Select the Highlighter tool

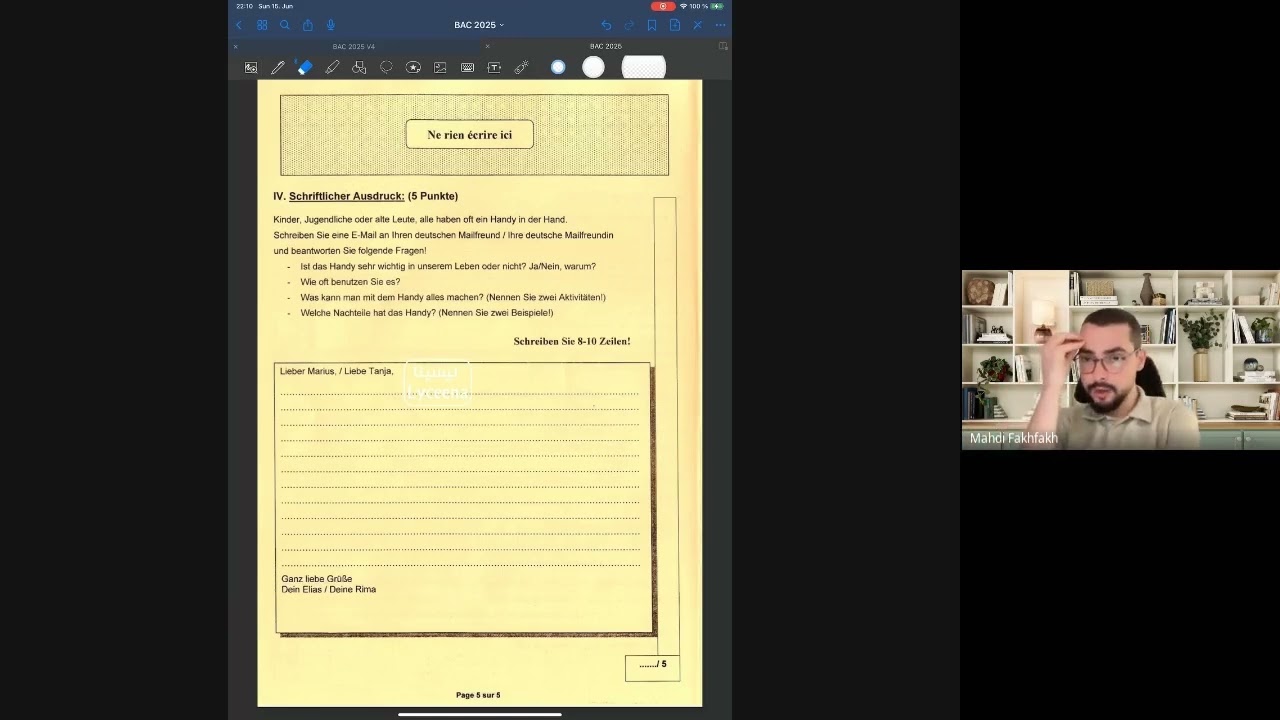pyautogui.click(x=332, y=67)
